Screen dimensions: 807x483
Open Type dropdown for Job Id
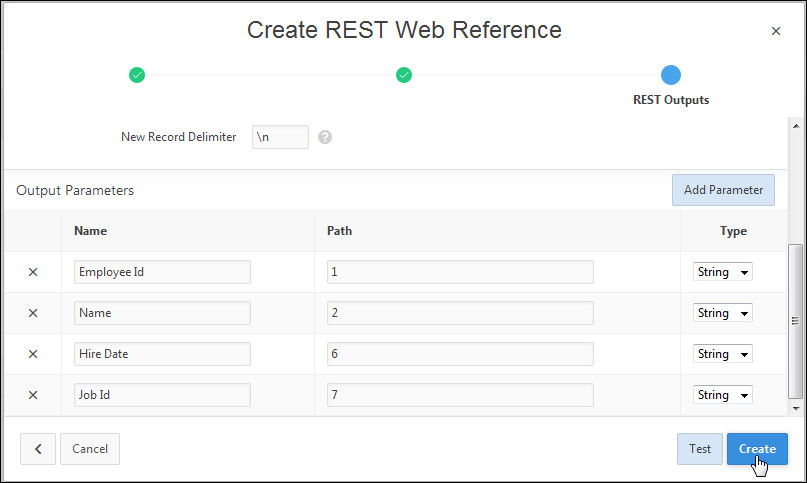pyautogui.click(x=722, y=395)
